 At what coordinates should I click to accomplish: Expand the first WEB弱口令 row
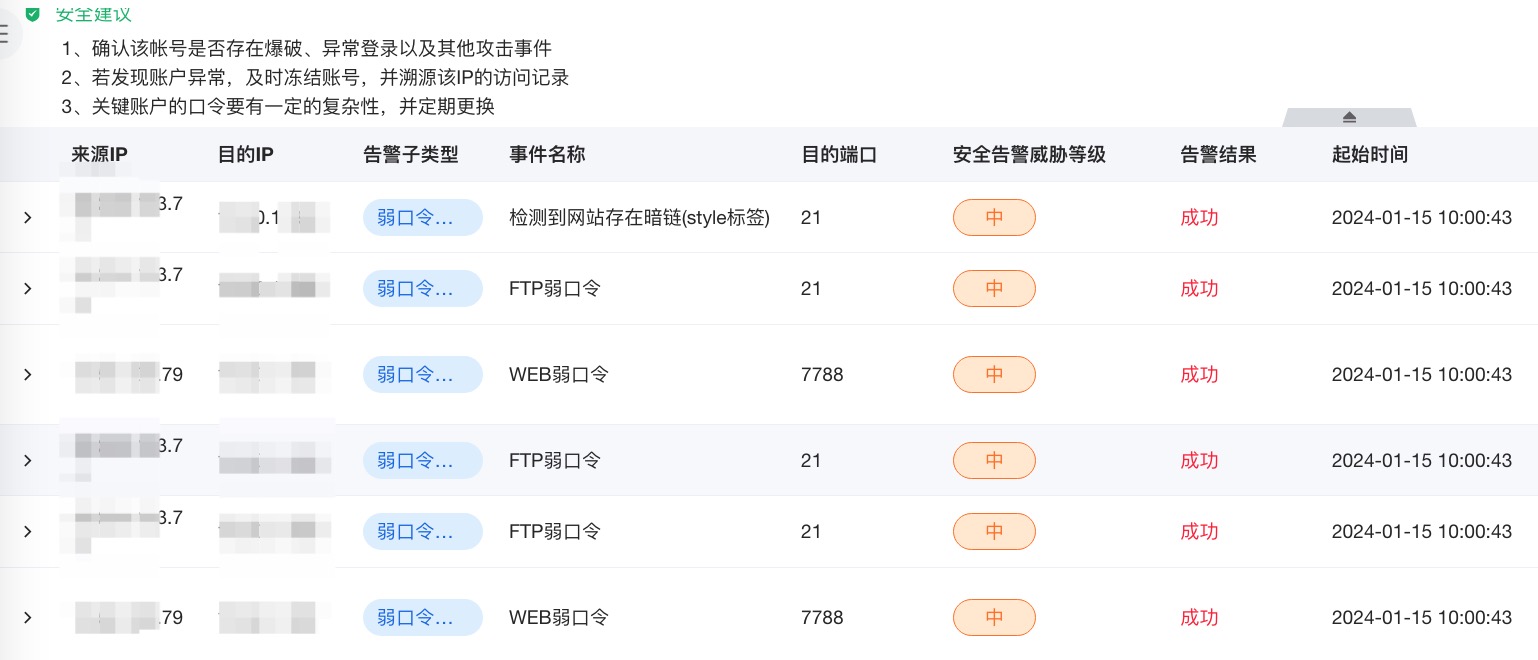pyautogui.click(x=28, y=375)
